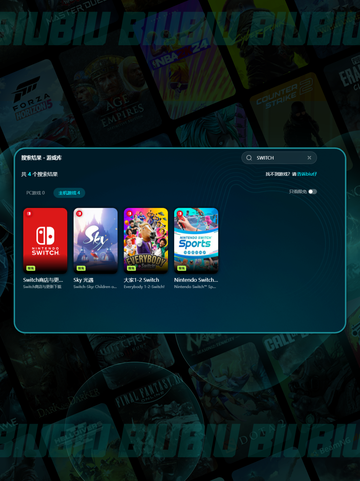Image resolution: width=360 pixels, height=481 pixels.
Task: Click the magnifier search icon
Action: (249, 158)
